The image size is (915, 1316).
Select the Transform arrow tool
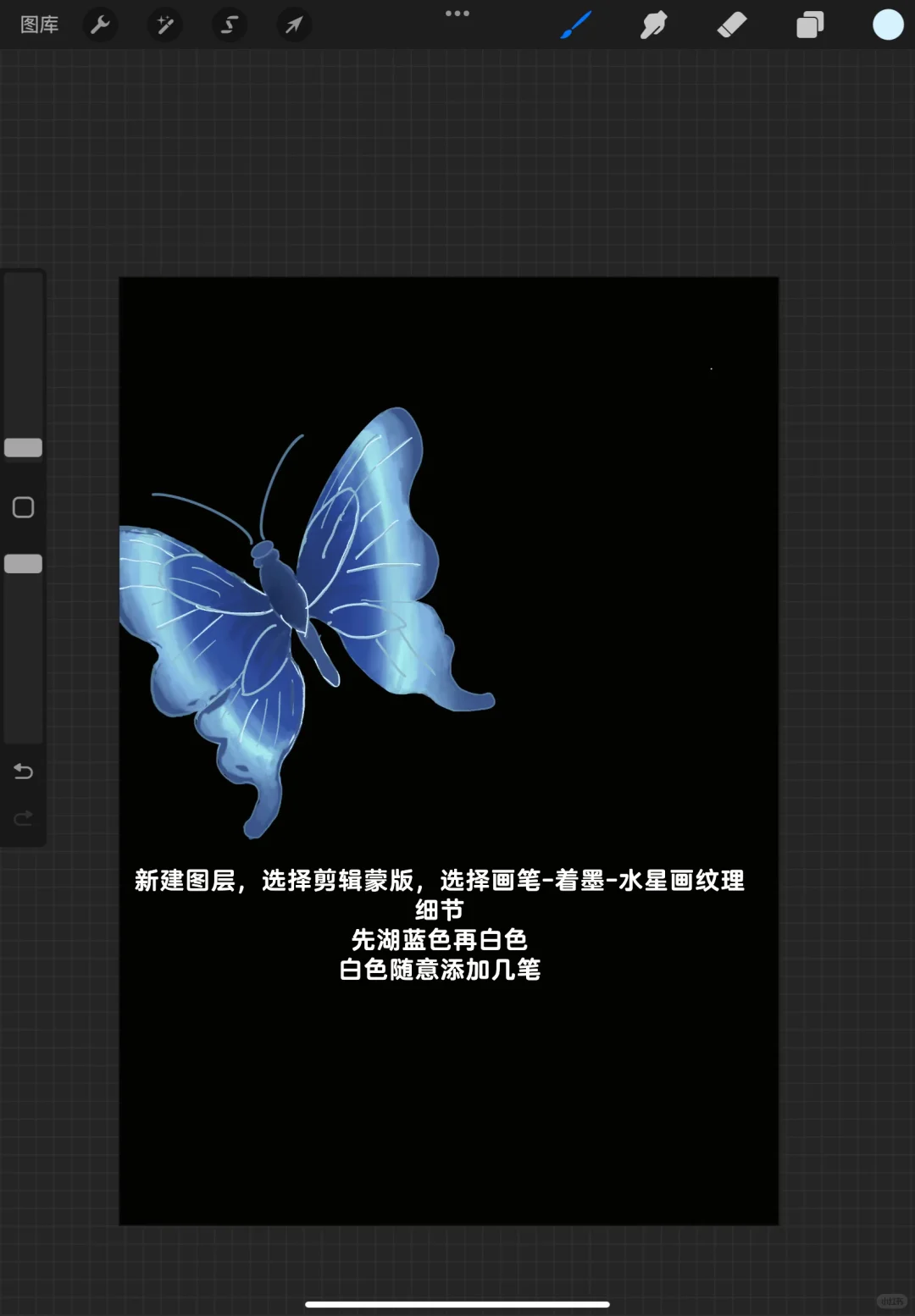pos(293,25)
